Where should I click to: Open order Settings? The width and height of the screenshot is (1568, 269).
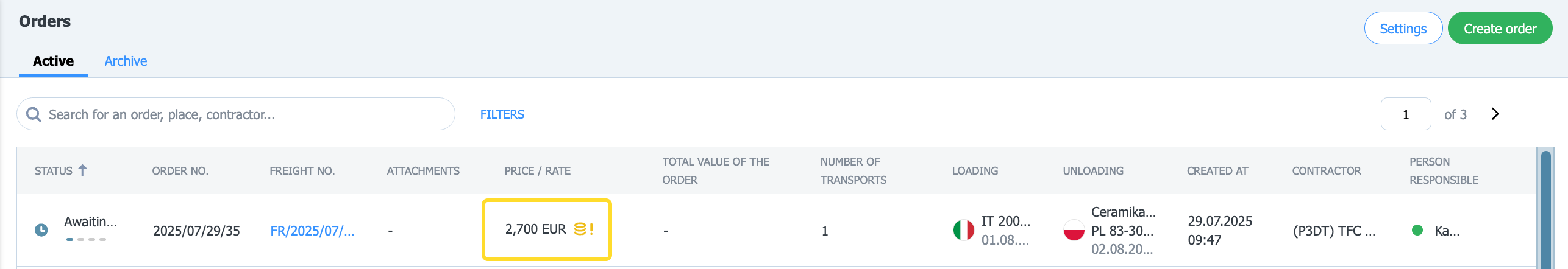point(1403,29)
